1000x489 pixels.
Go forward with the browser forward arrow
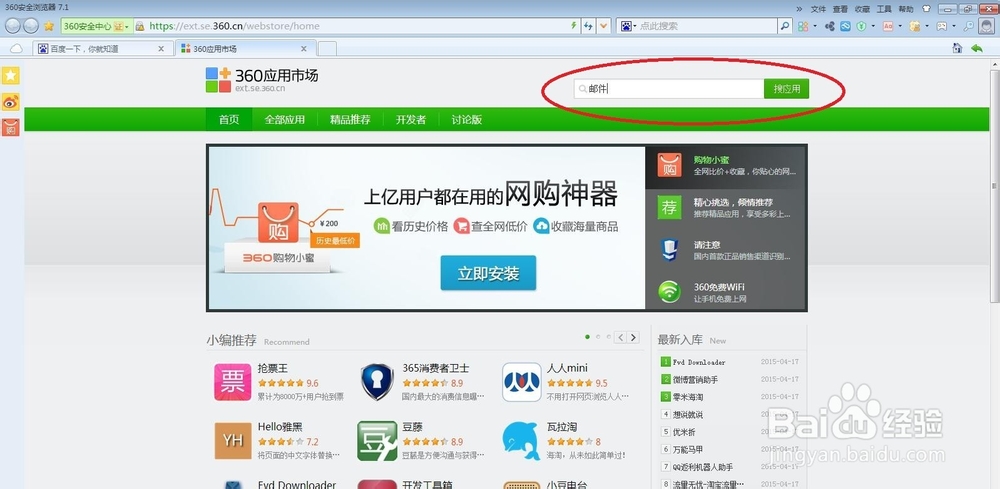point(31,26)
